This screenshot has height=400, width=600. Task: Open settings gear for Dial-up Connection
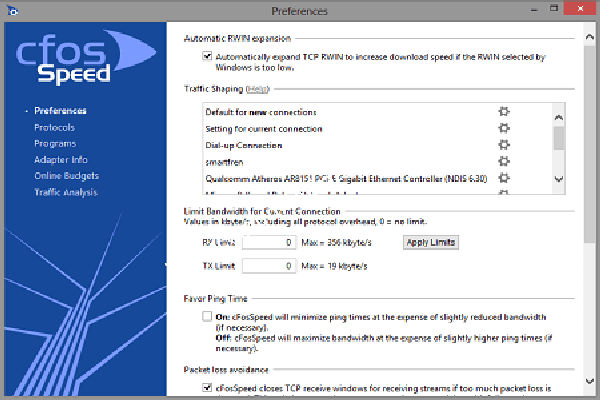pyautogui.click(x=504, y=145)
